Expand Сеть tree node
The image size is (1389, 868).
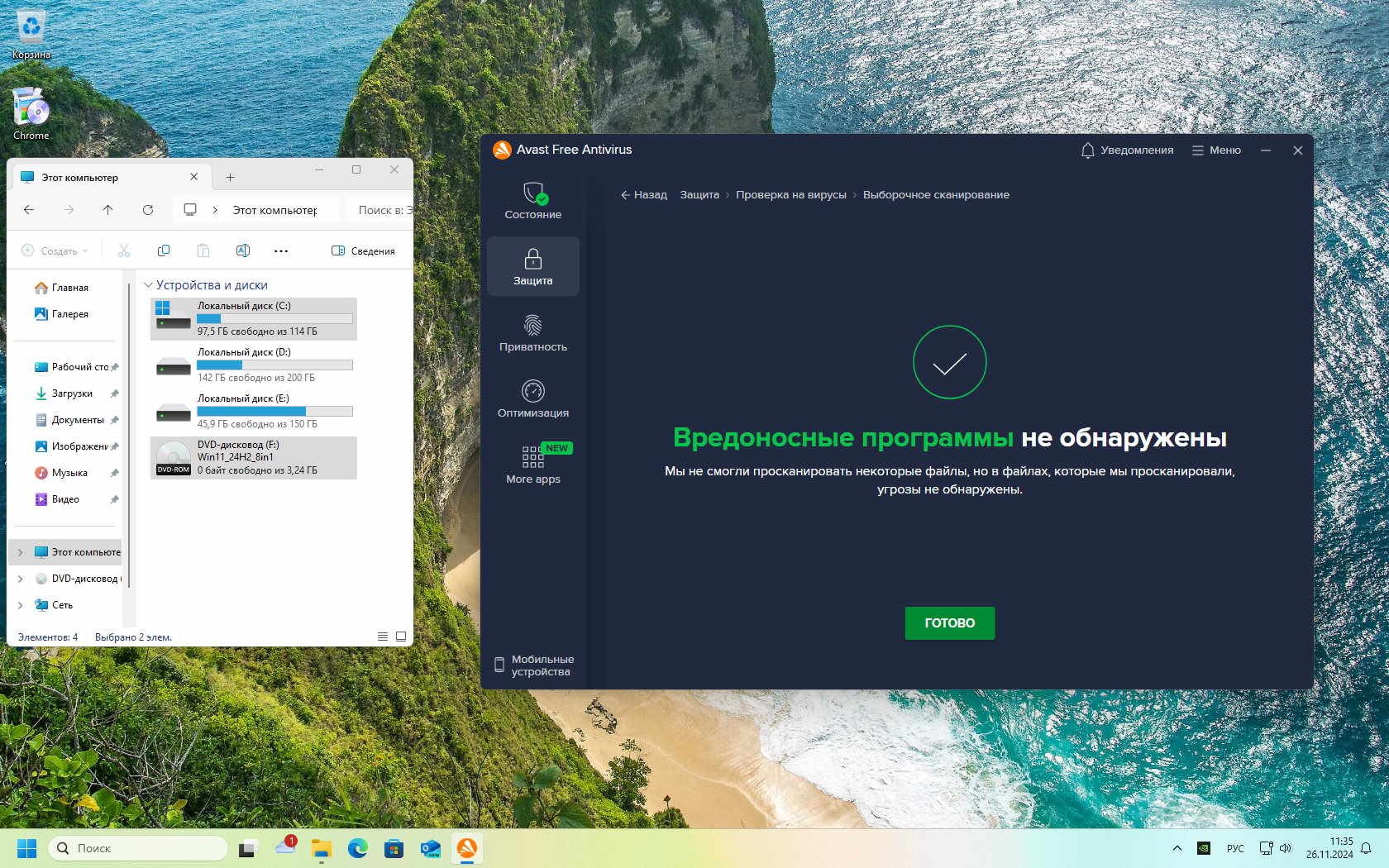tap(21, 605)
